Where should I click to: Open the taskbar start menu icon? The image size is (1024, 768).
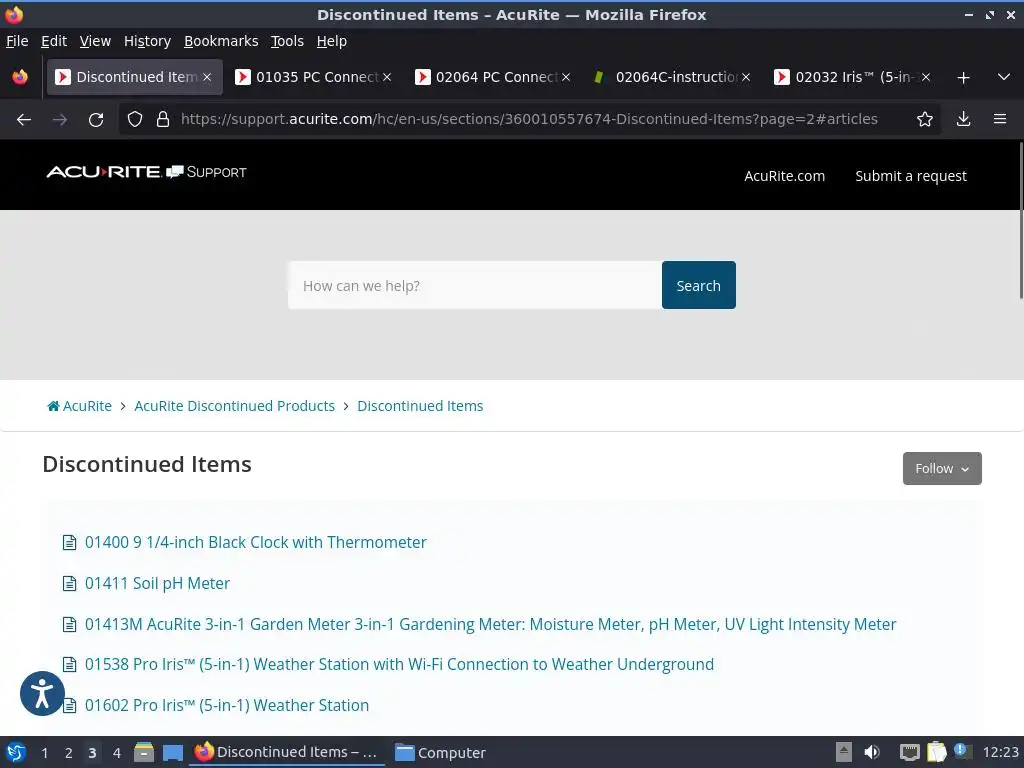[x=16, y=752]
